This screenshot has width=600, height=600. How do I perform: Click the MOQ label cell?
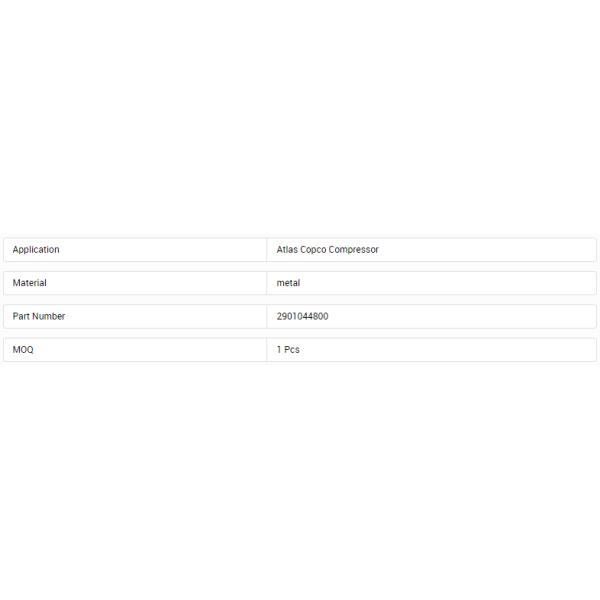click(x=23, y=350)
